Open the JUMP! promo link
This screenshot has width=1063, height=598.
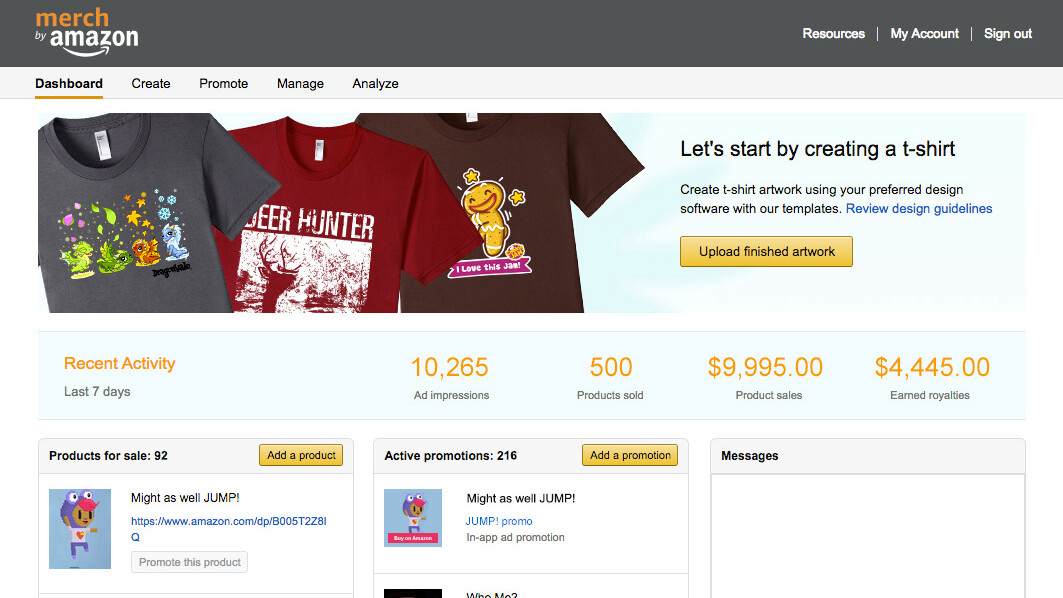499,521
